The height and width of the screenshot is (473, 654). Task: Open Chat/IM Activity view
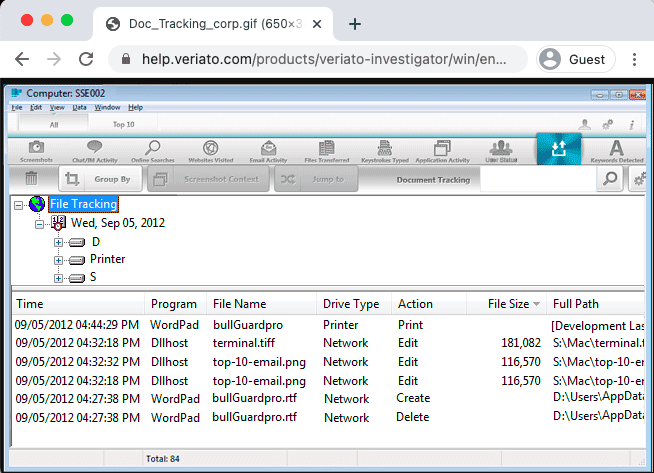click(95, 151)
